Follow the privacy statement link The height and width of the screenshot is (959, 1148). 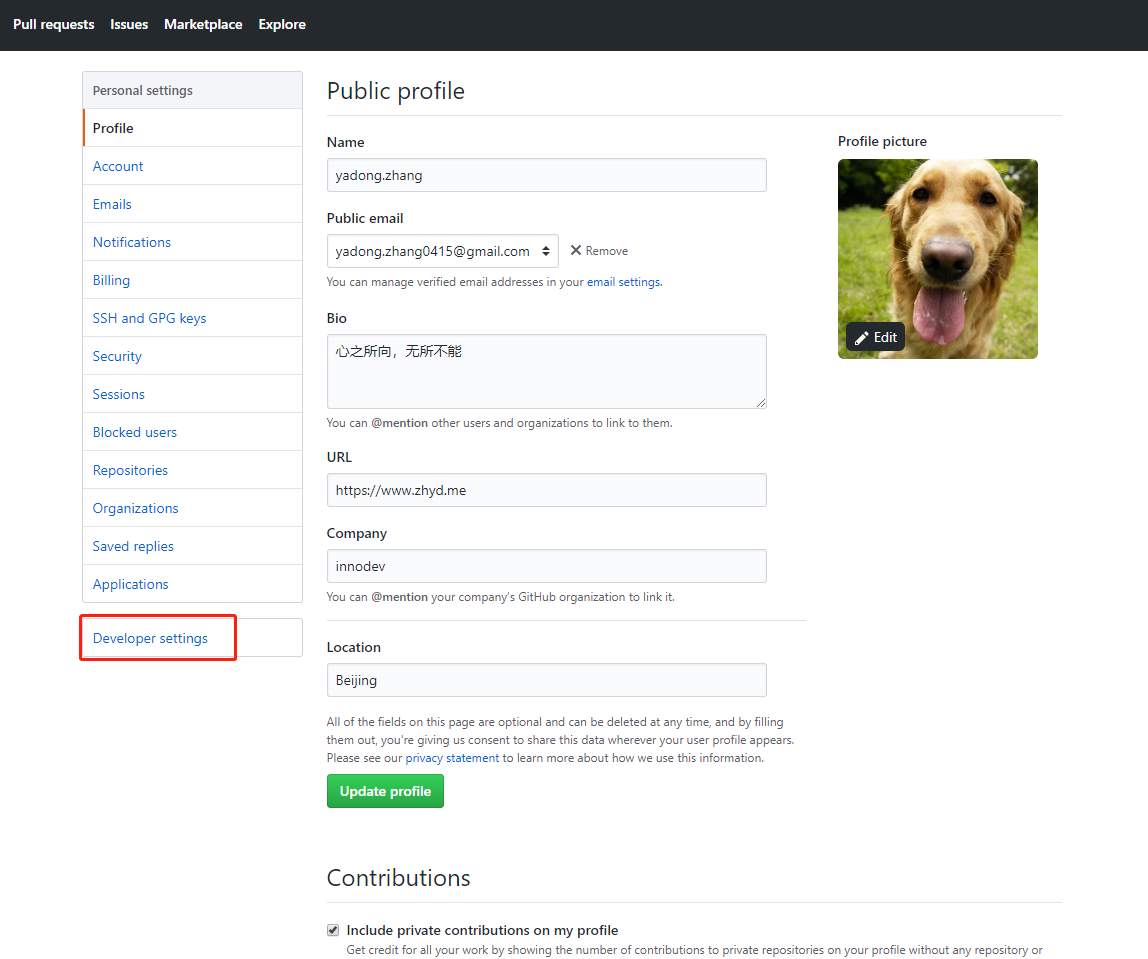[452, 758]
